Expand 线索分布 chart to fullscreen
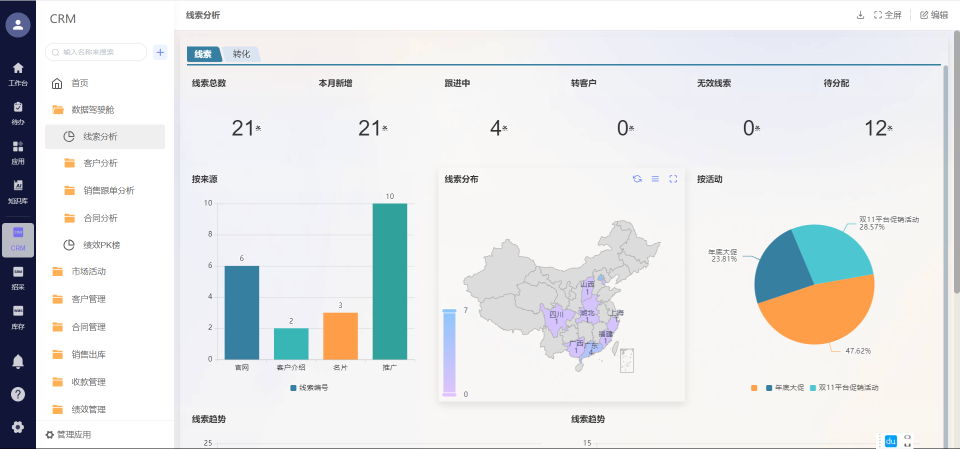The image size is (960, 449). click(673, 179)
